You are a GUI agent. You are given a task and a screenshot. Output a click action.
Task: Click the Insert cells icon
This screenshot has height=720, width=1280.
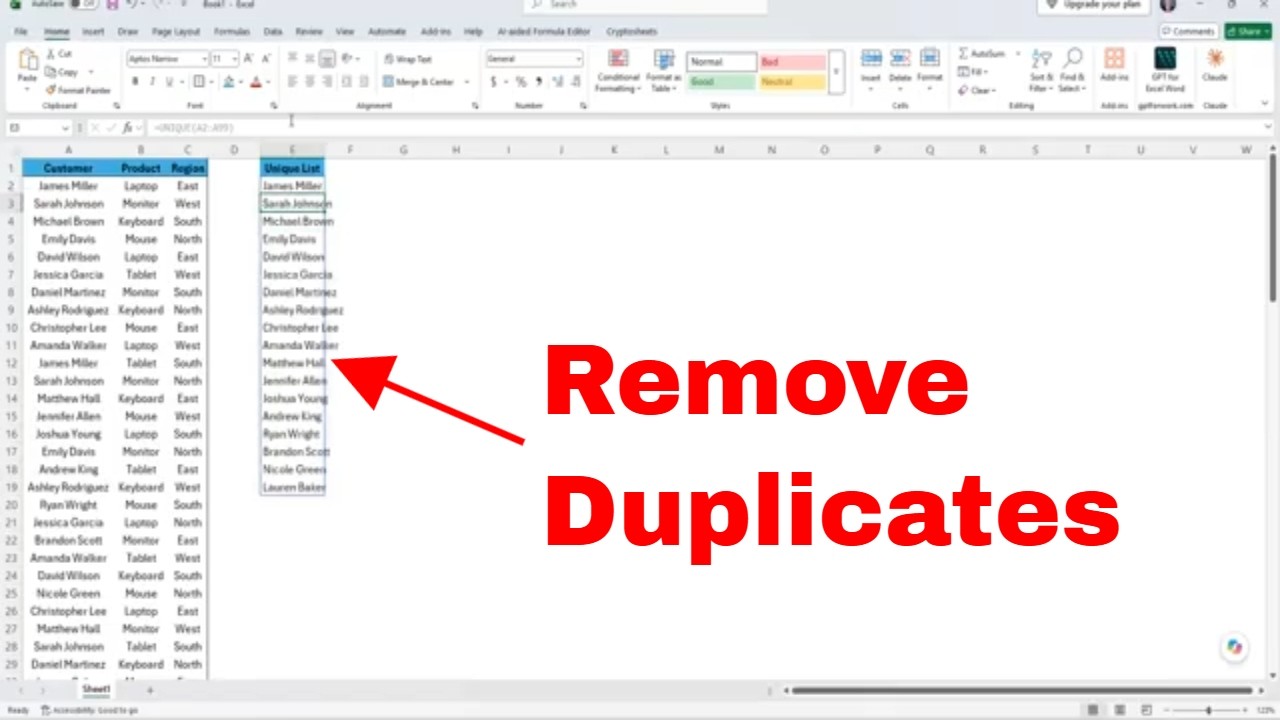pos(871,60)
